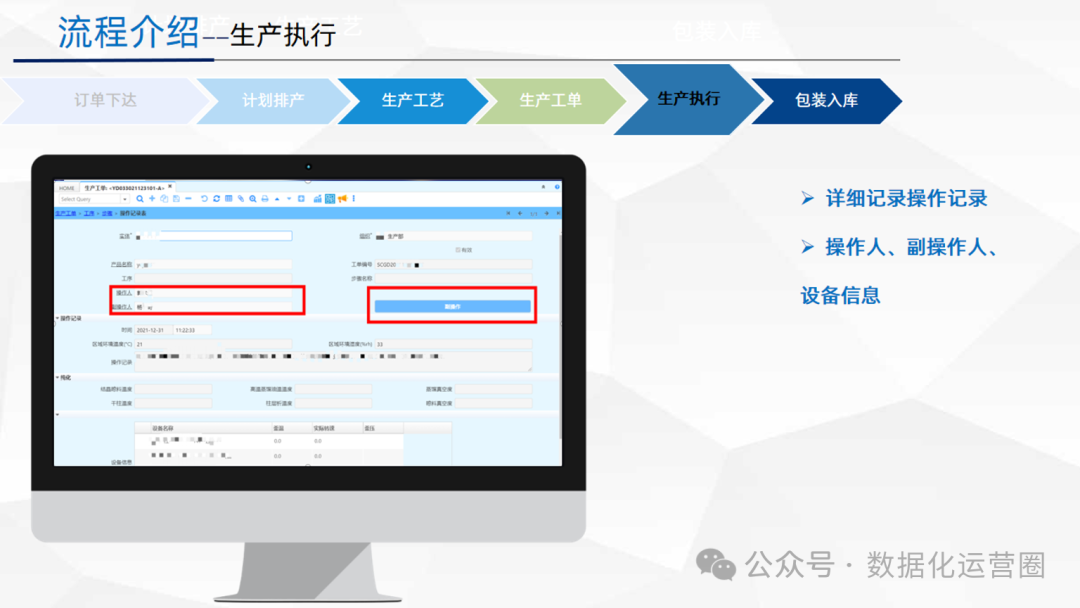Toggle the 有效 checkbox
The image size is (1080, 608).
[458, 250]
